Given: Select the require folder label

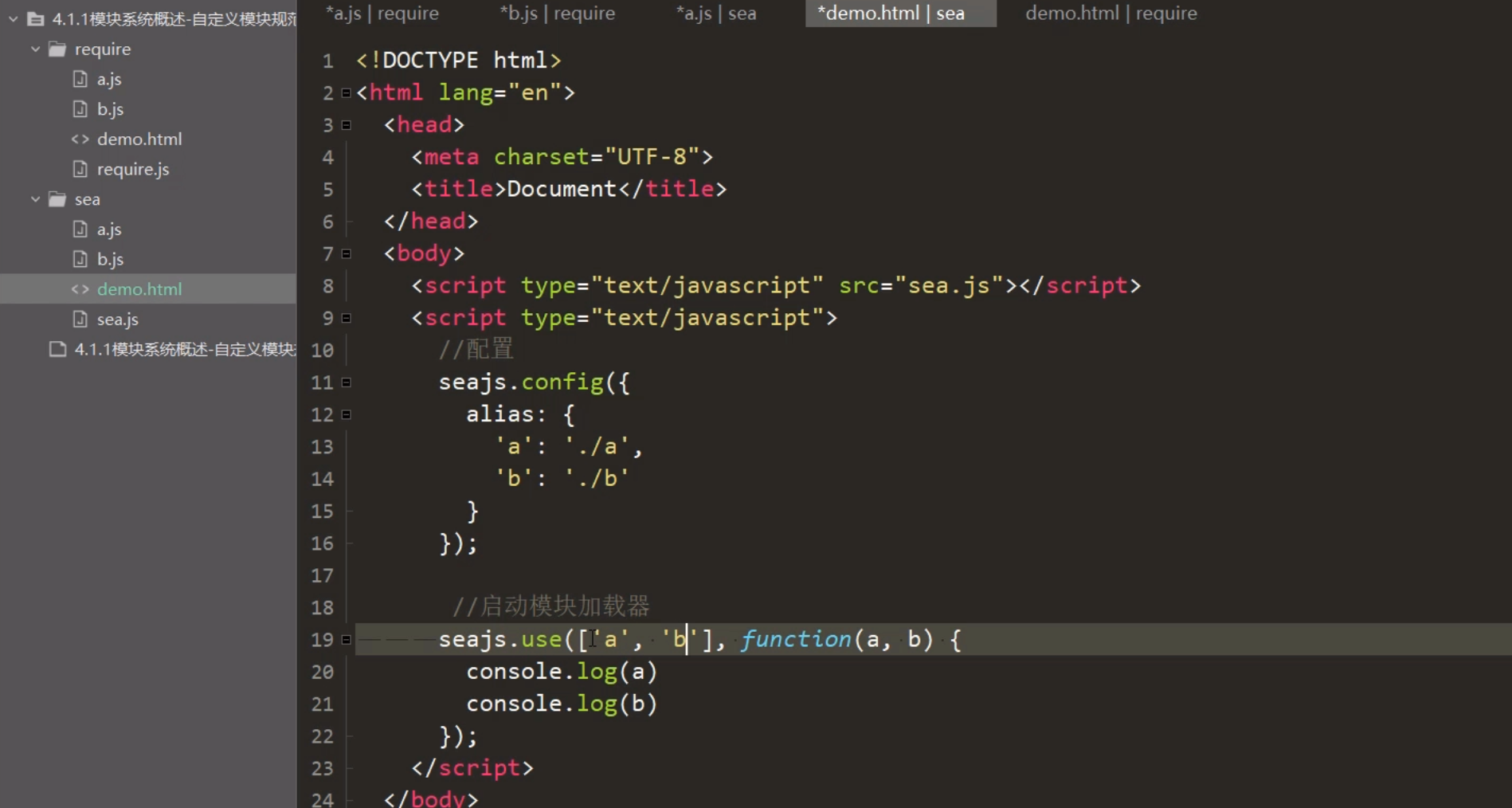Looking at the screenshot, I should click(103, 49).
